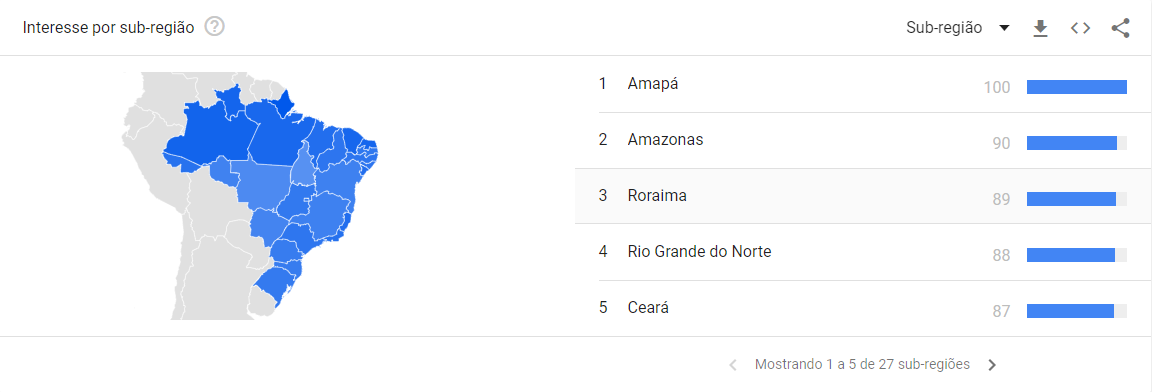1152x392 pixels.
Task: Open the embed code icon
Action: [1080, 29]
